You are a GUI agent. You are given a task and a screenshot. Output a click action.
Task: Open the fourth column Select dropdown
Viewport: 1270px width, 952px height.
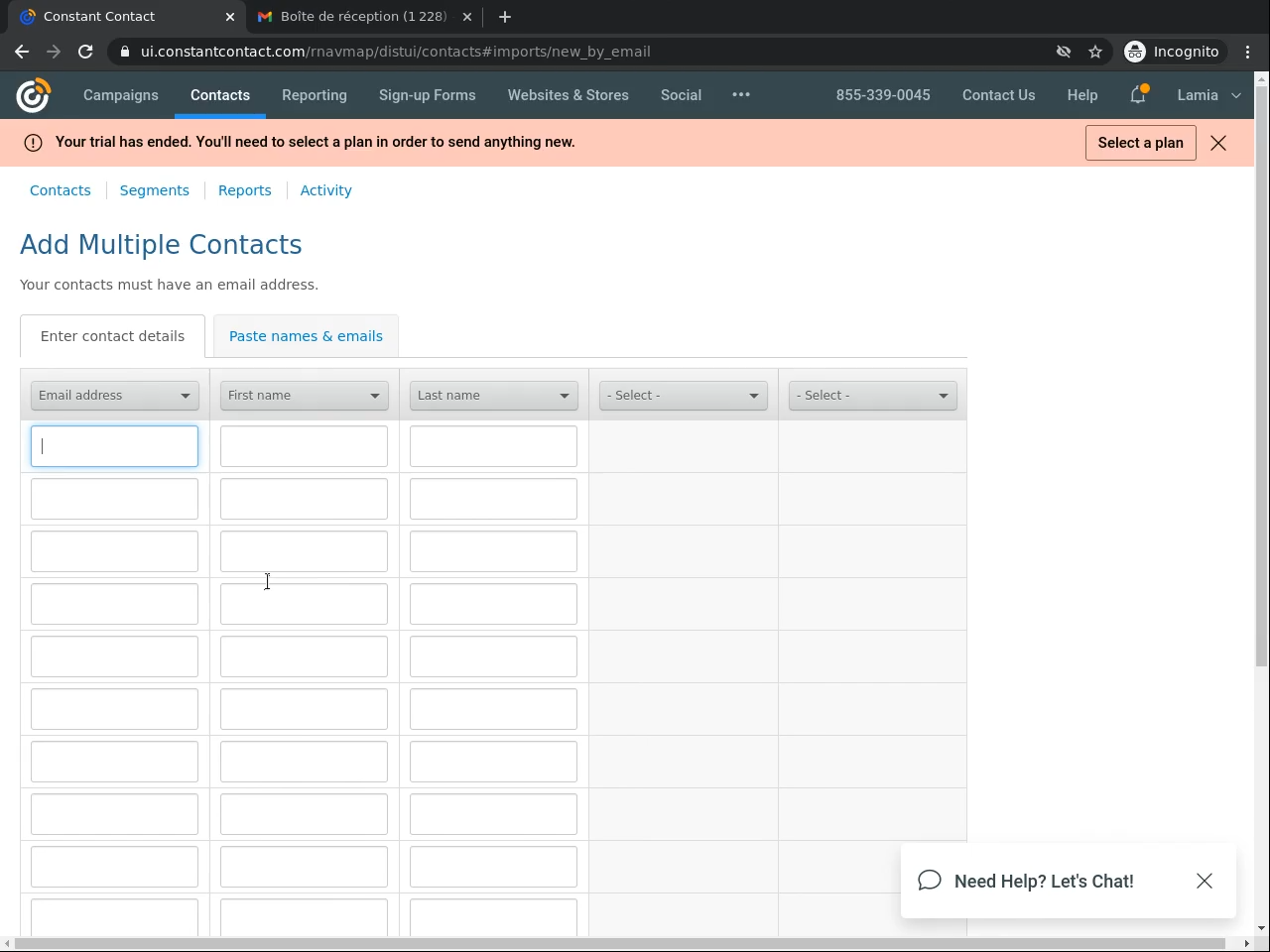[684, 396]
